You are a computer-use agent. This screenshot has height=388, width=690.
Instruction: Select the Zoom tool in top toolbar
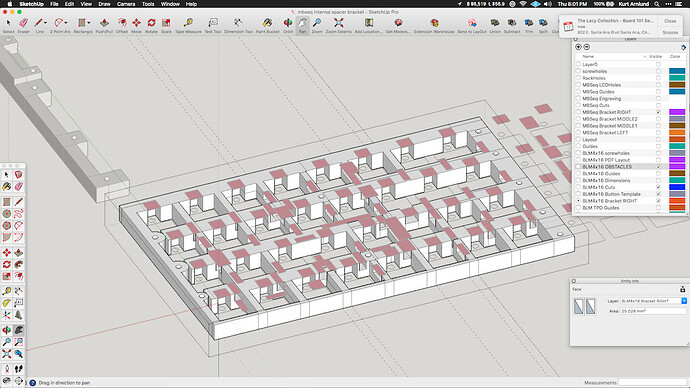(317, 26)
